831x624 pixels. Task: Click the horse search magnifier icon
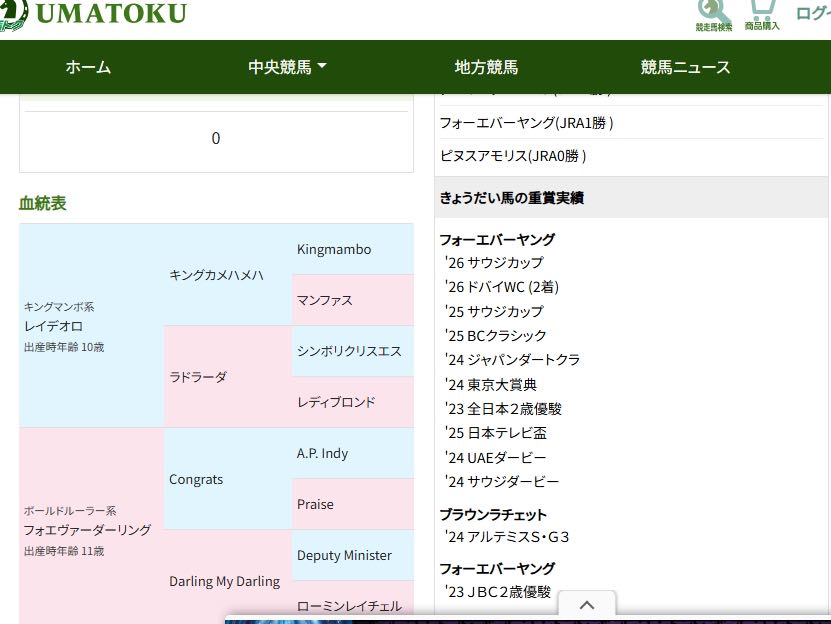pos(714,12)
